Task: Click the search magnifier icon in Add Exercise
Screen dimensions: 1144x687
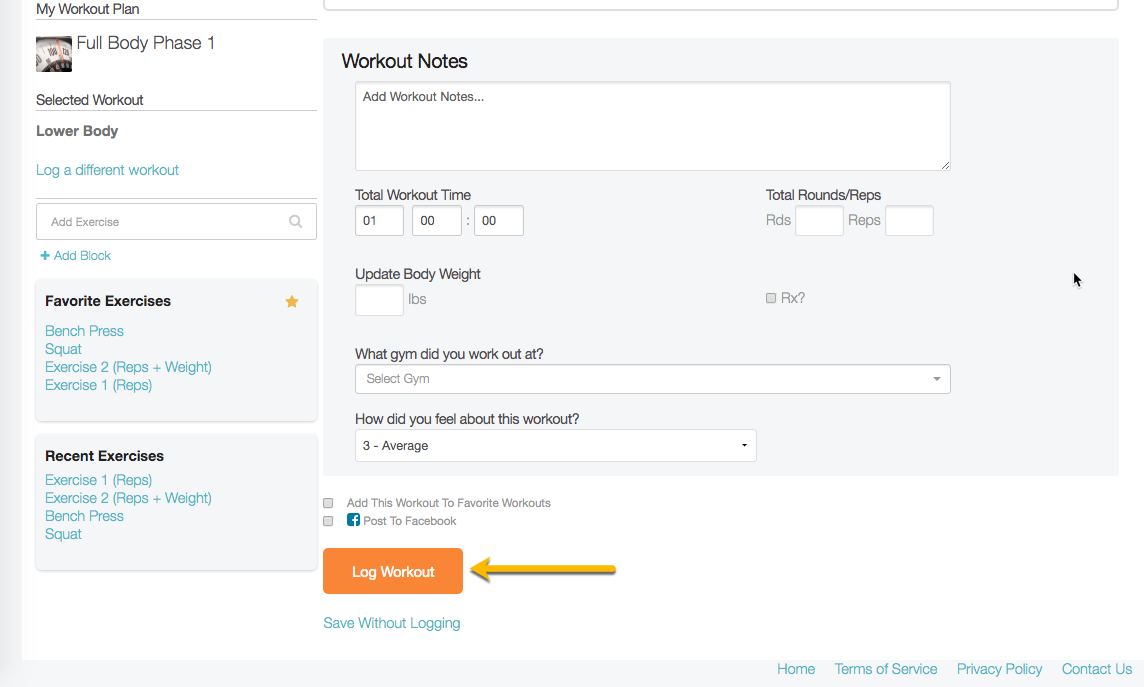Action: pos(295,222)
